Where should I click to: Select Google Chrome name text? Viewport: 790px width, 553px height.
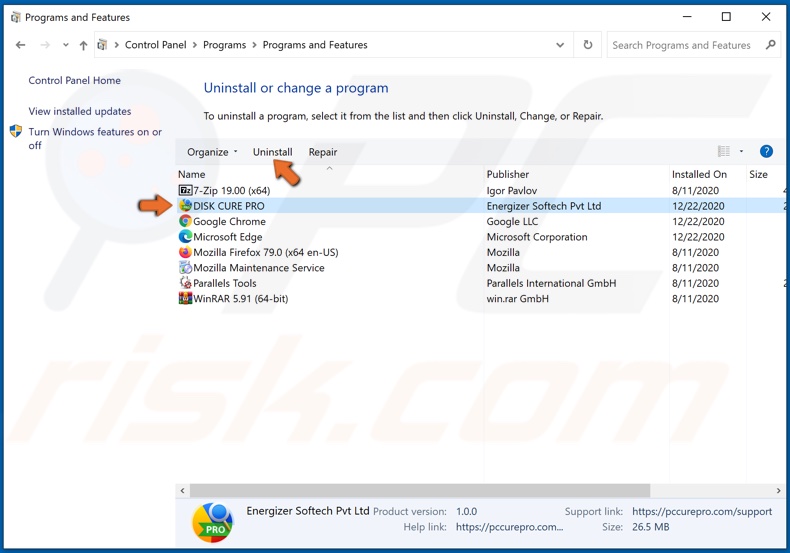coord(229,222)
